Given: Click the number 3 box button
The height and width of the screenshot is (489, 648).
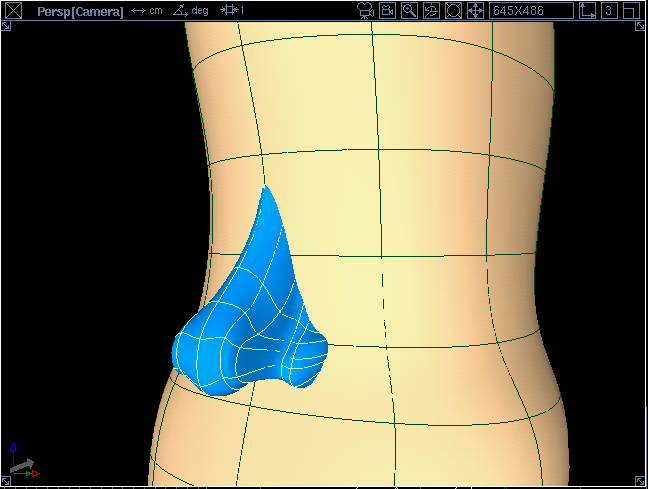Looking at the screenshot, I should tap(609, 11).
